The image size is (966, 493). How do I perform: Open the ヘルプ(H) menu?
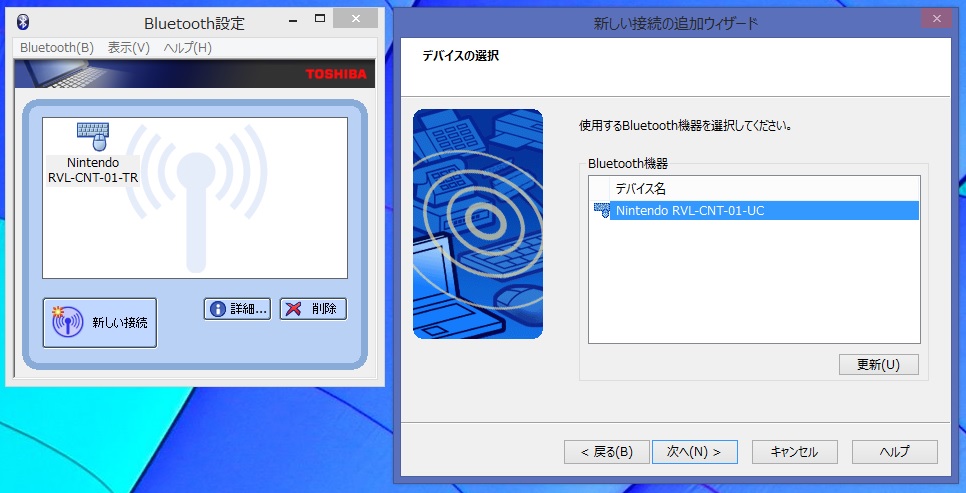188,48
